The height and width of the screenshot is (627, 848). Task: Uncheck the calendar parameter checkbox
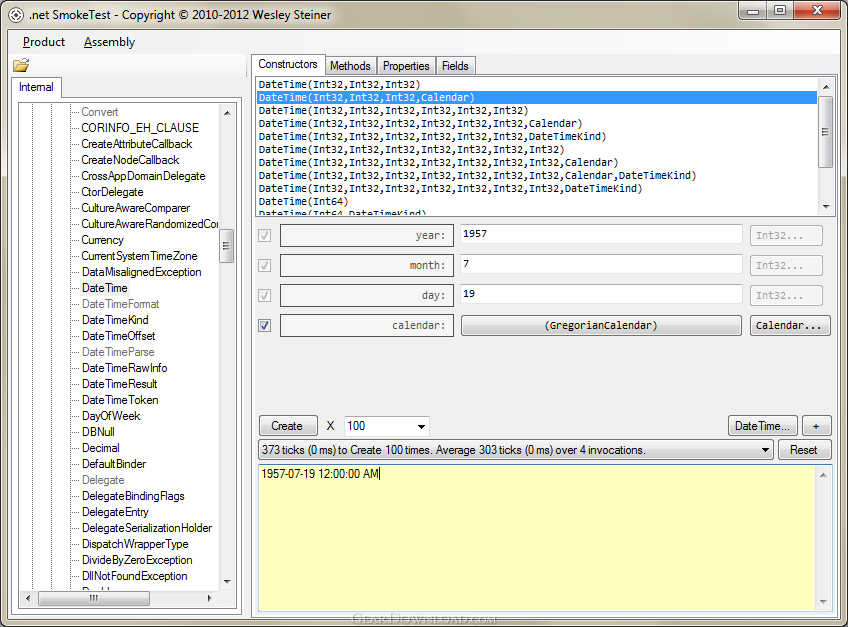264,326
